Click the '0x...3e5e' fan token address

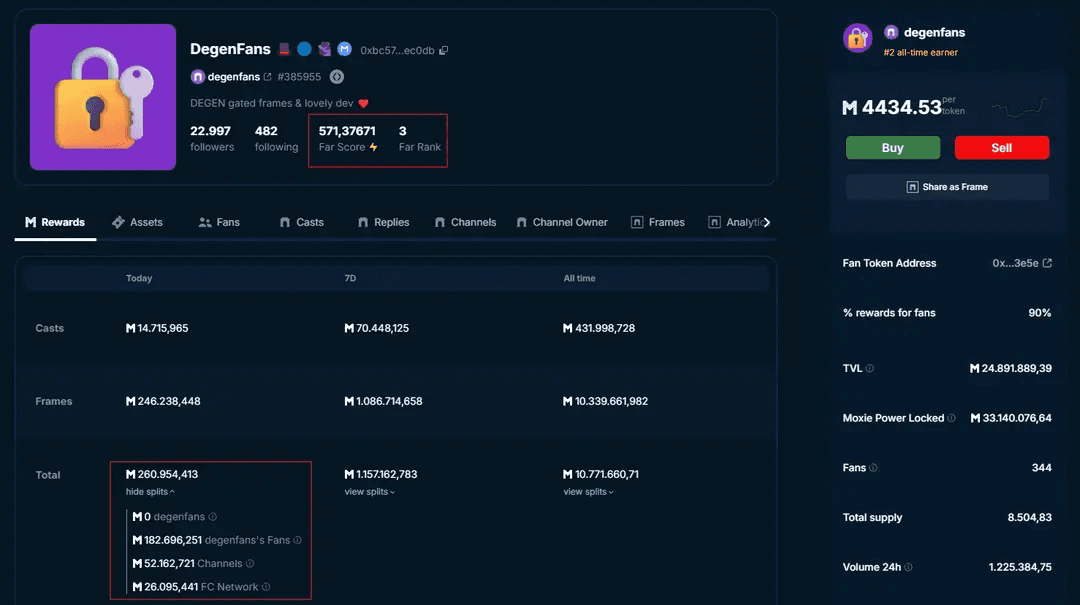click(x=1015, y=263)
